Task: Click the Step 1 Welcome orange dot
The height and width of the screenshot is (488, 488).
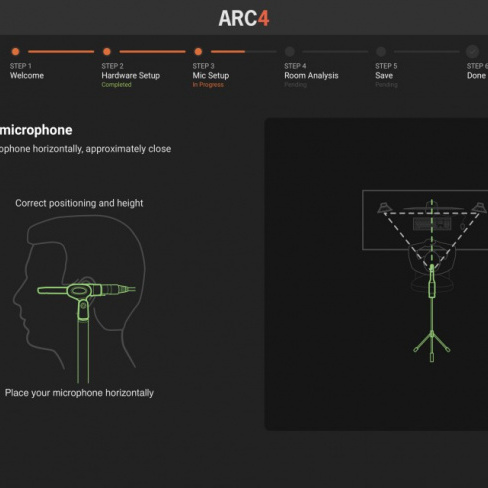Action: coord(15,52)
